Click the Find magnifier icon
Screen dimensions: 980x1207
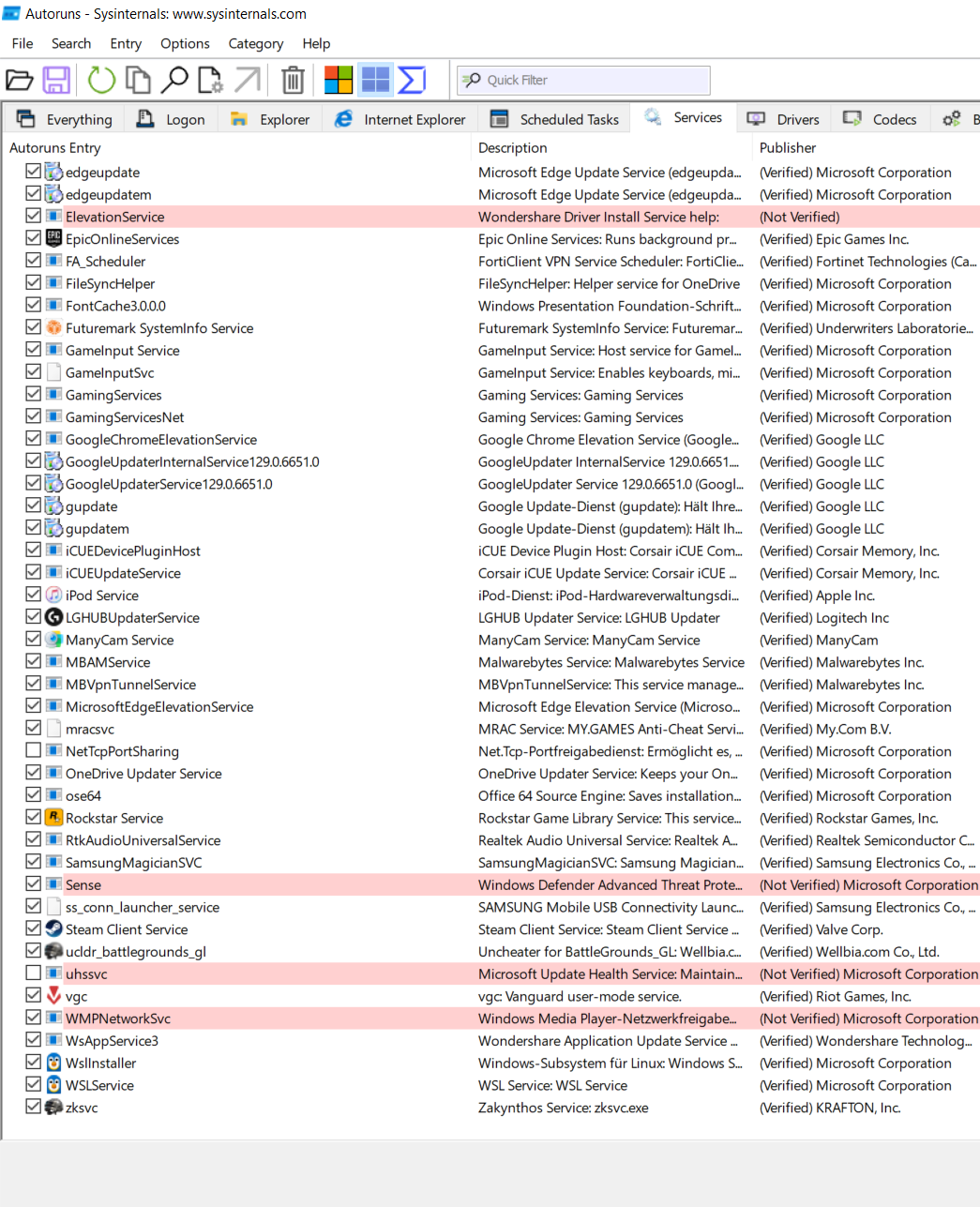tap(174, 81)
